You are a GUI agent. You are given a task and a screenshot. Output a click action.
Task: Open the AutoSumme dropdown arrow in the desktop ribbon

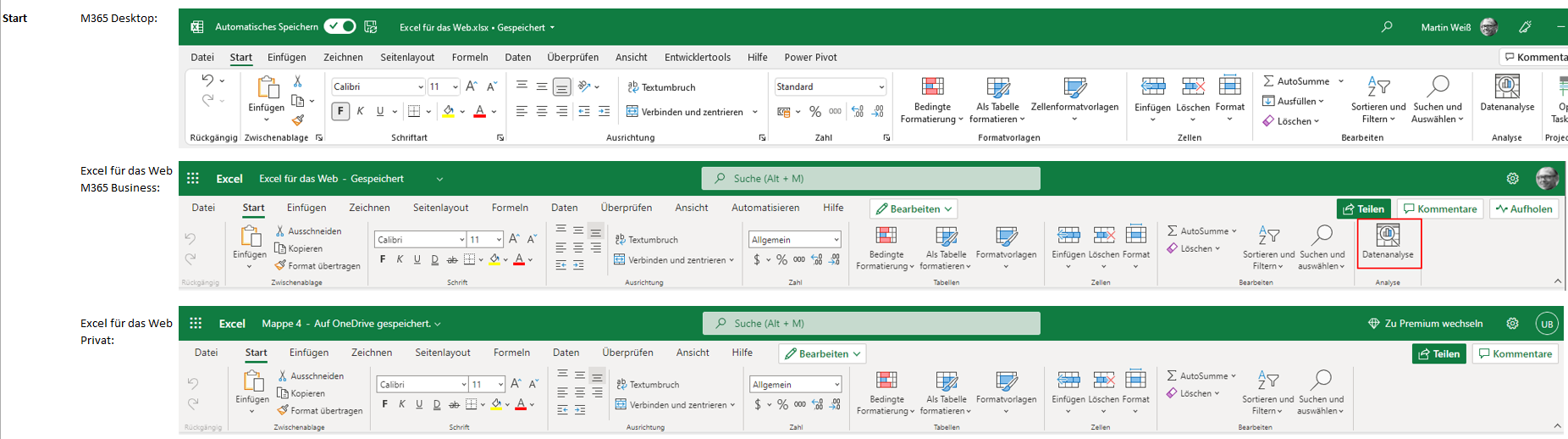coord(1341,81)
